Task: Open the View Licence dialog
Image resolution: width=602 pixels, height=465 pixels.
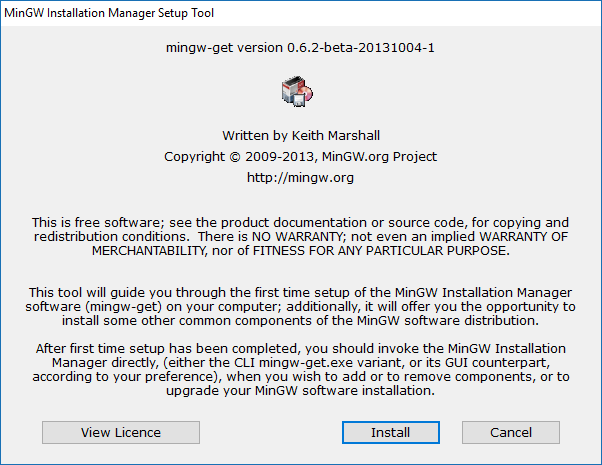Action: (x=121, y=432)
